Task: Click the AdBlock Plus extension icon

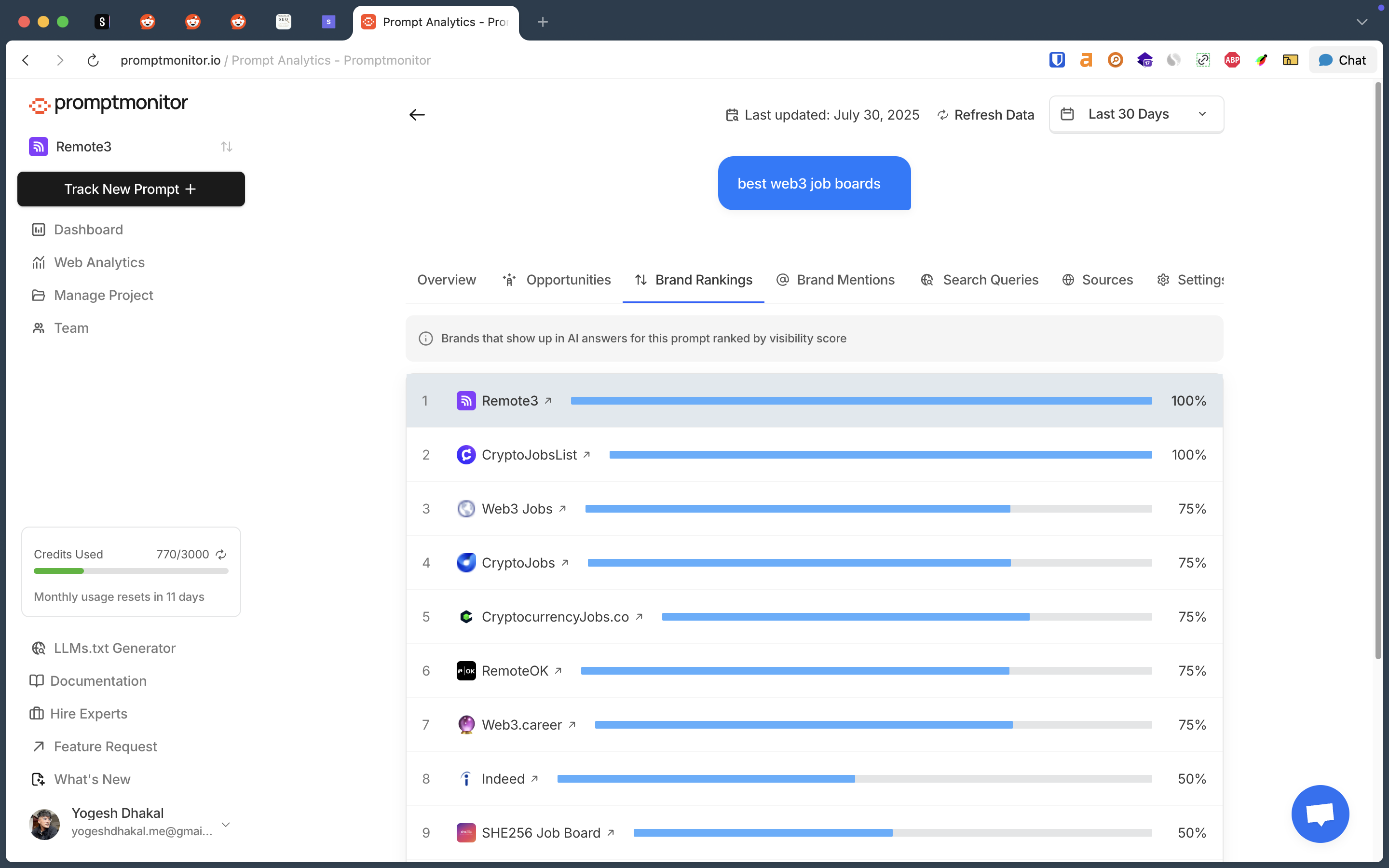Action: (x=1232, y=60)
